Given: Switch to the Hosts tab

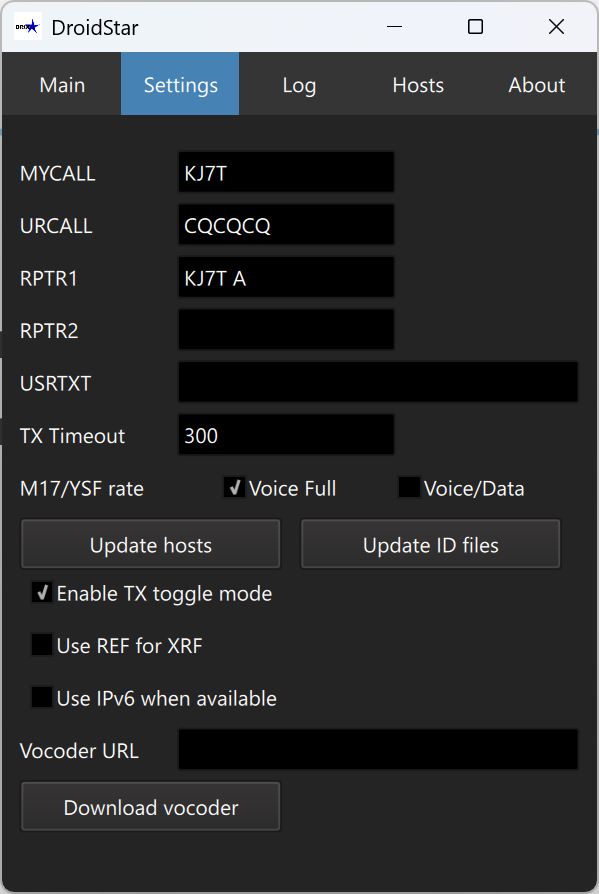Looking at the screenshot, I should coord(417,85).
